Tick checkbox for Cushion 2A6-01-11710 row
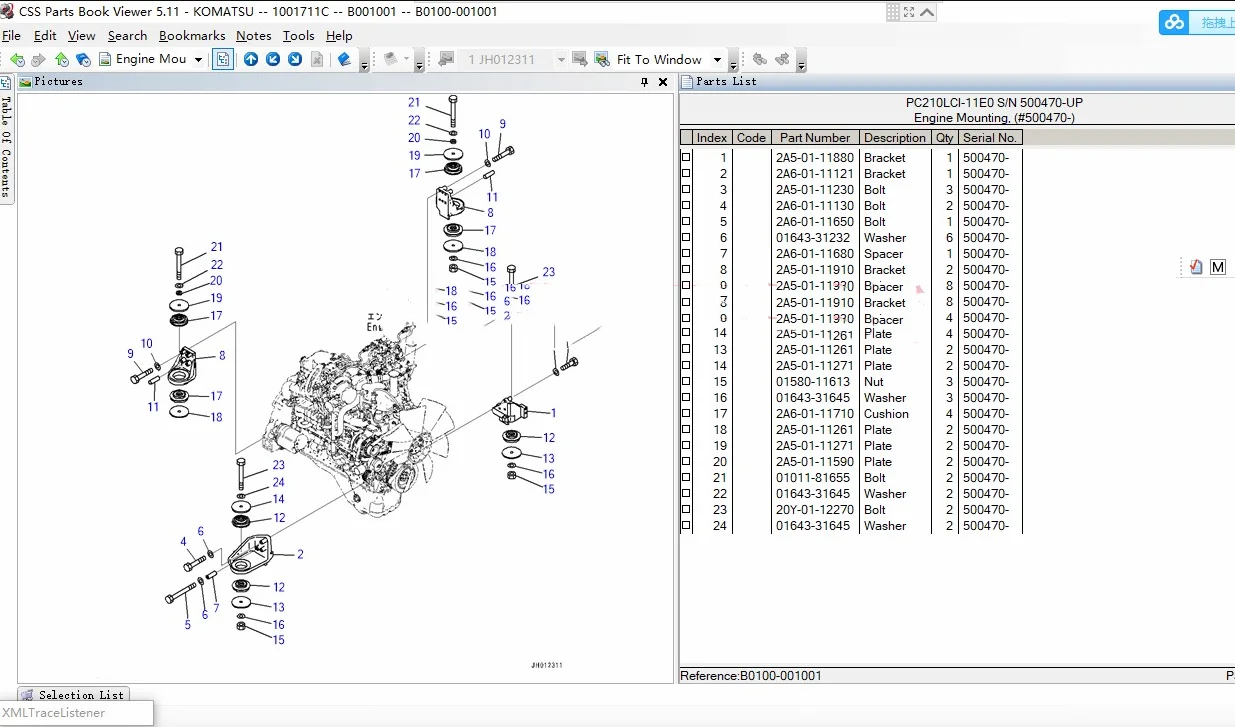The image size is (1235, 727). tap(686, 414)
